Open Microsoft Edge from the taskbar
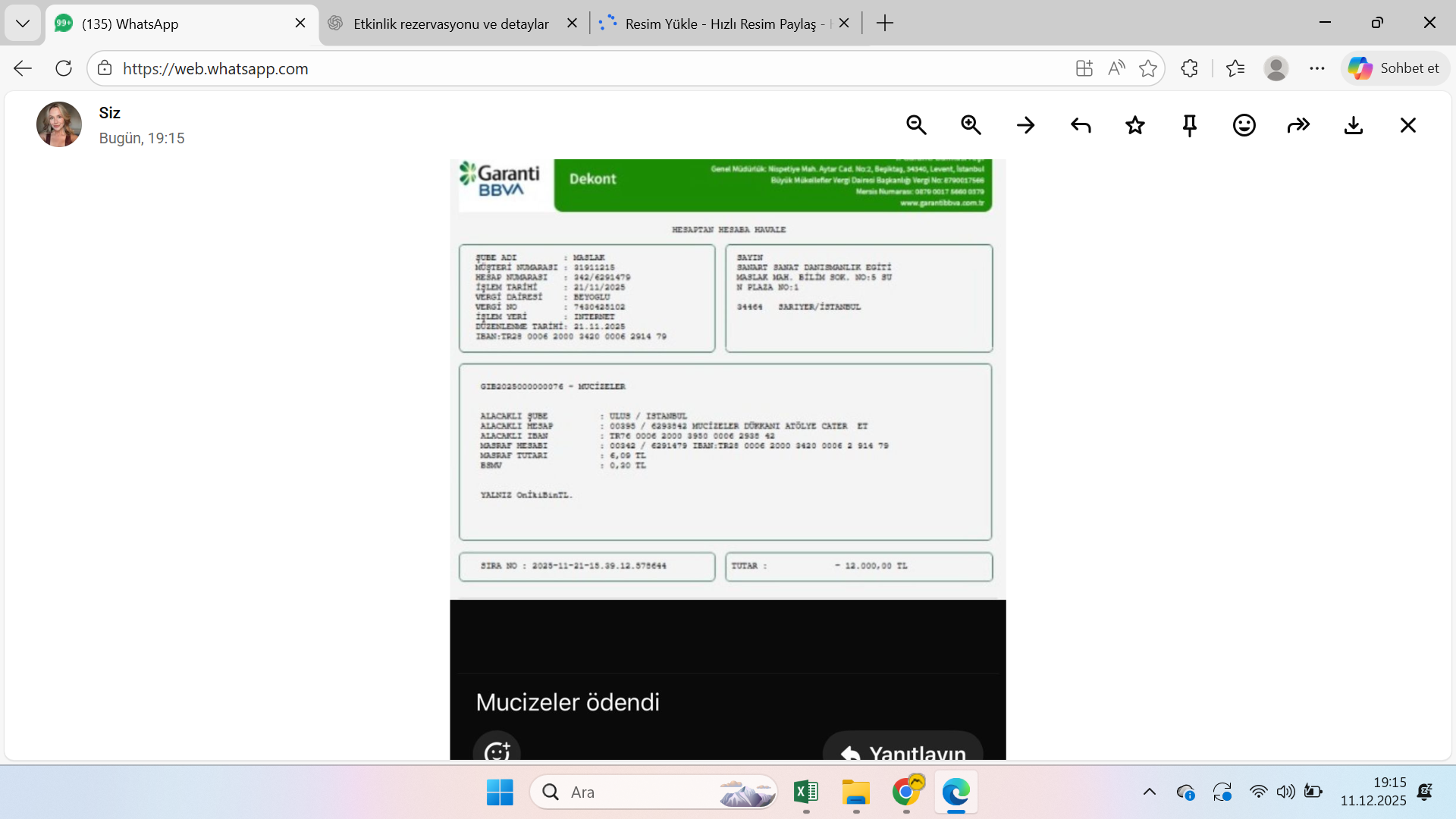 pyautogui.click(x=956, y=792)
